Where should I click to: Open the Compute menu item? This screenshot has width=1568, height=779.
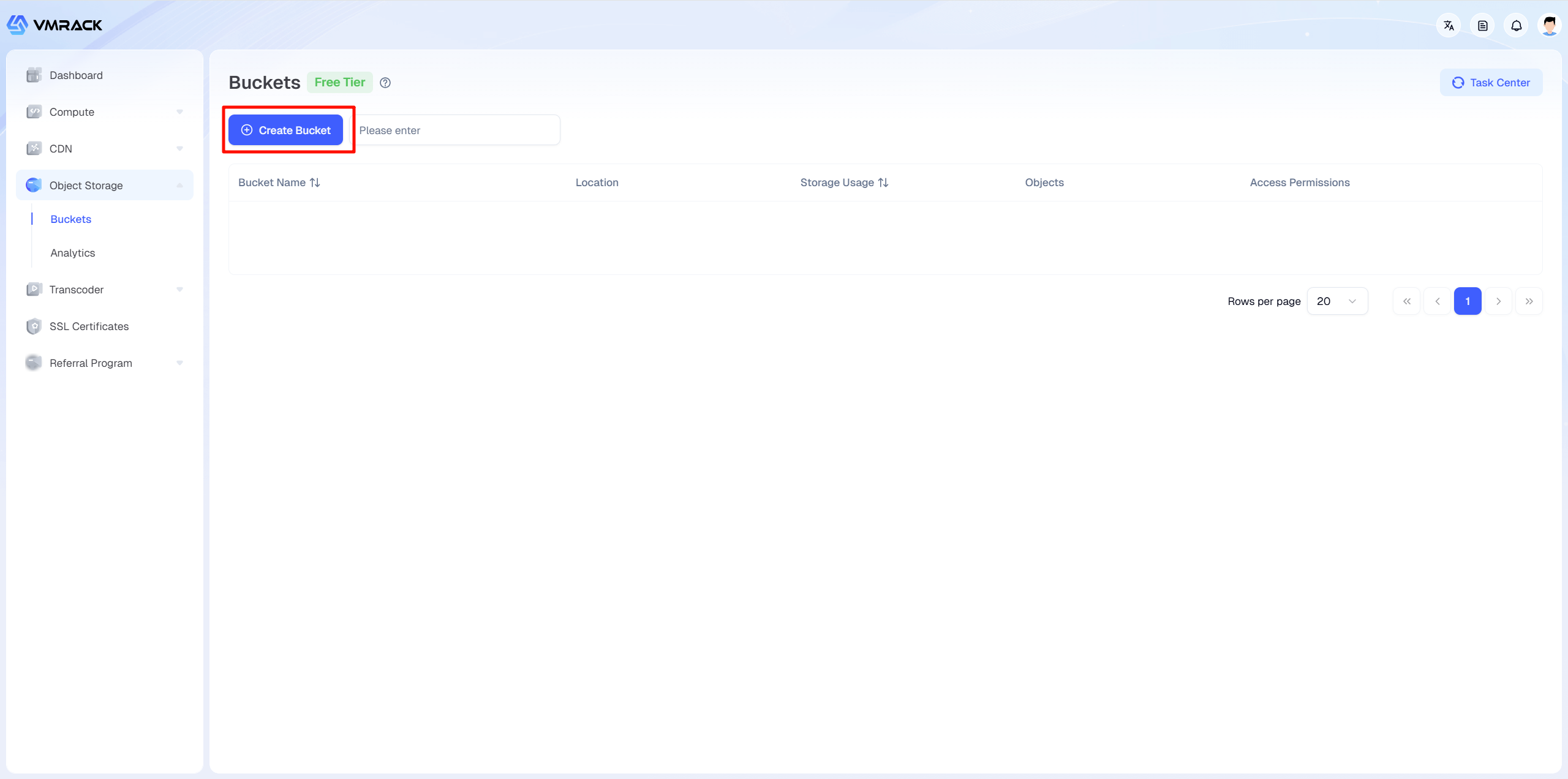pyautogui.click(x=105, y=112)
